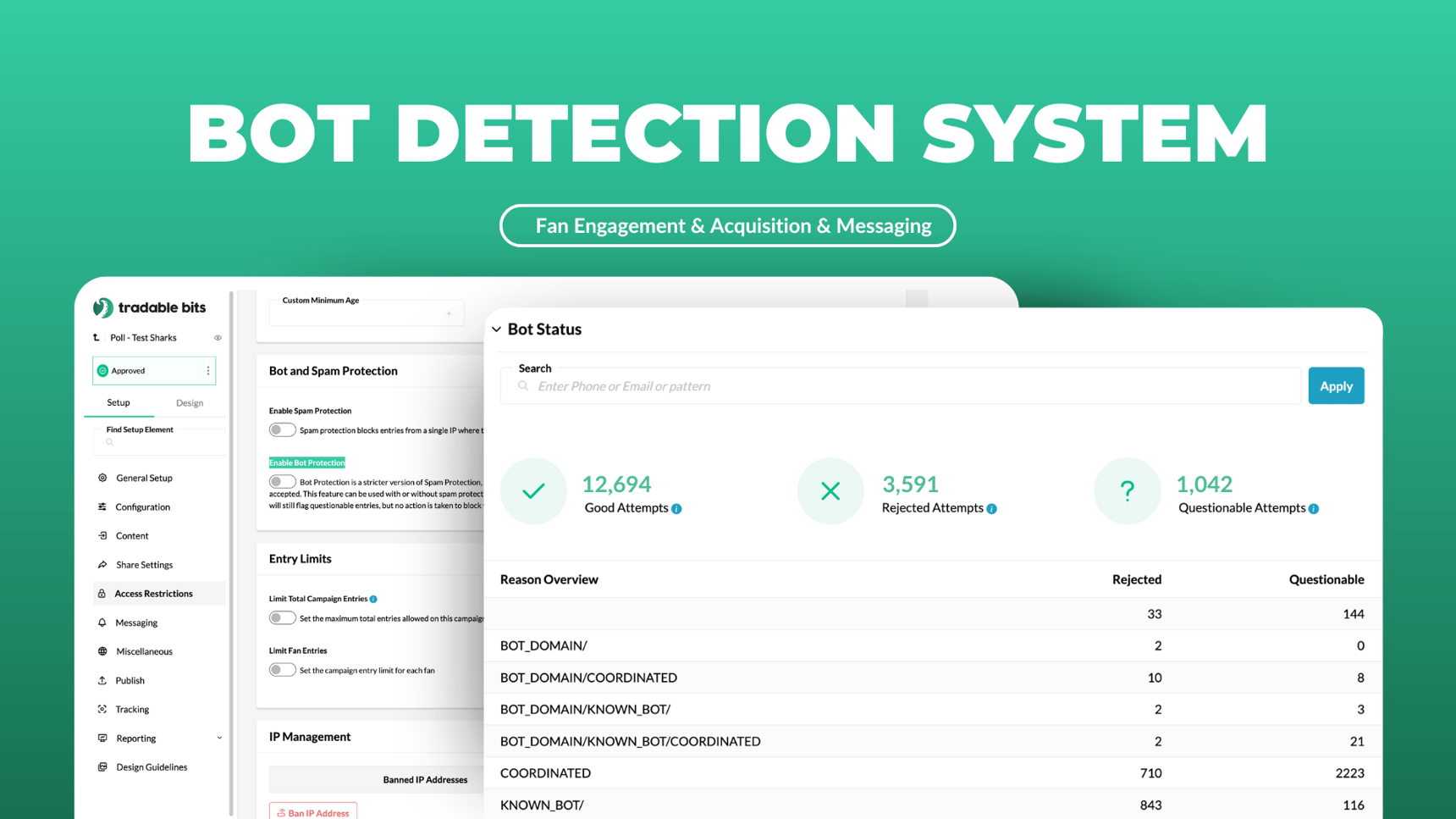
Task: Click the Ban IP Address button
Action: pos(313,811)
